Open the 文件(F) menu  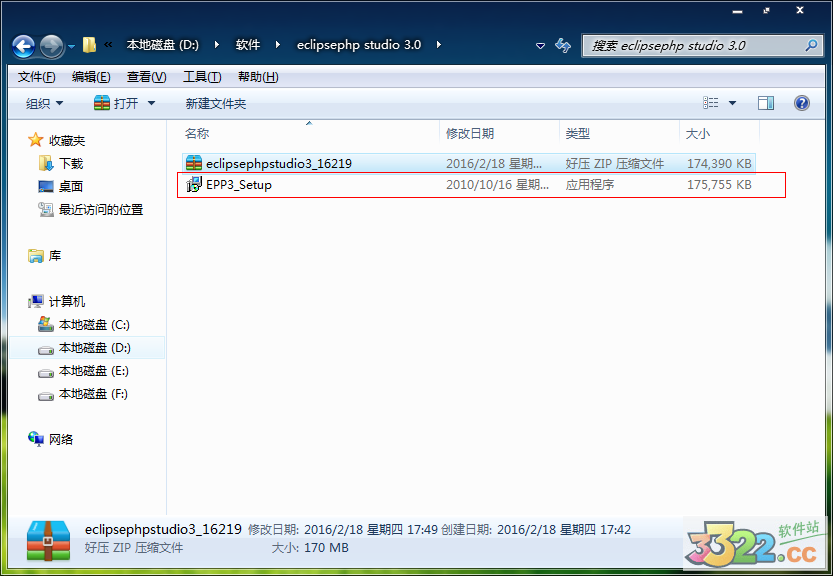(x=37, y=77)
